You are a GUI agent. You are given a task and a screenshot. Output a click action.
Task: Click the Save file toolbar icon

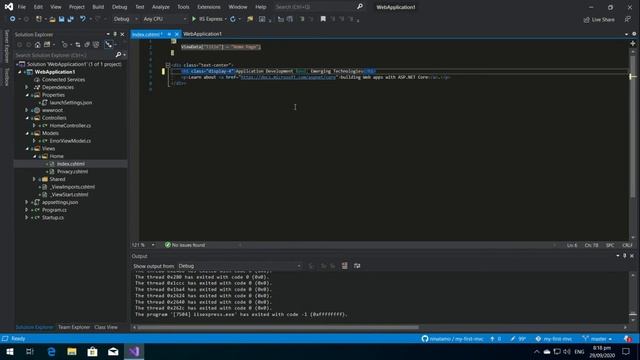[61, 19]
